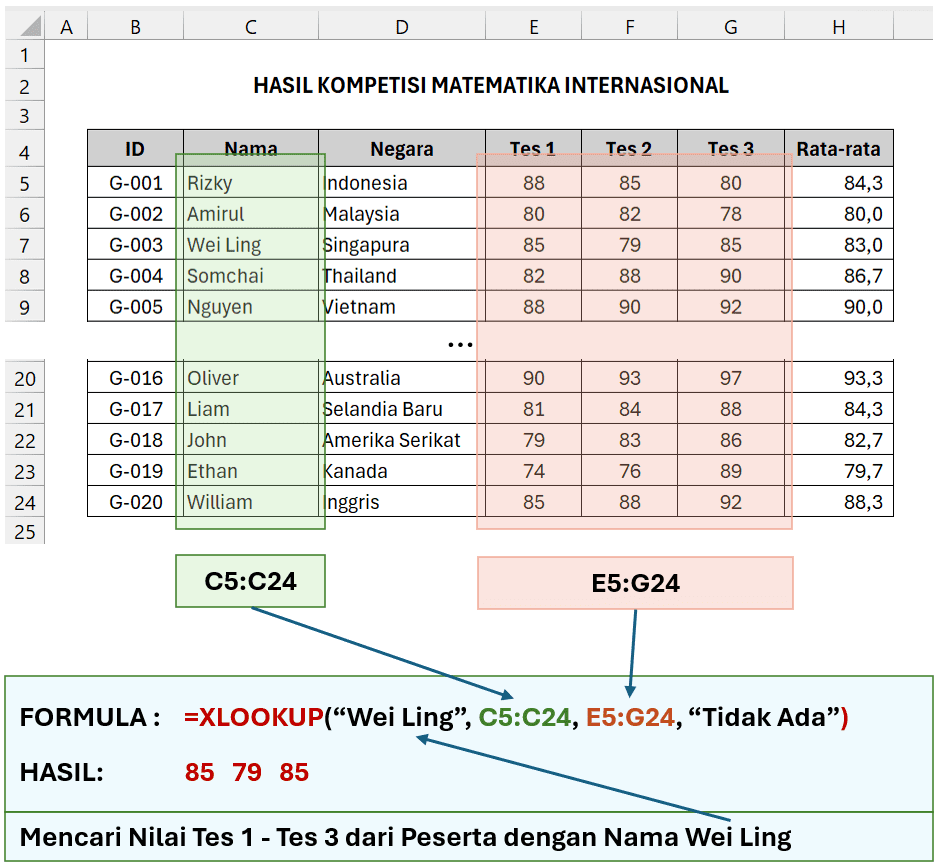937x867 pixels.
Task: Click Oliver's Tes 3 score 97
Action: (731, 378)
